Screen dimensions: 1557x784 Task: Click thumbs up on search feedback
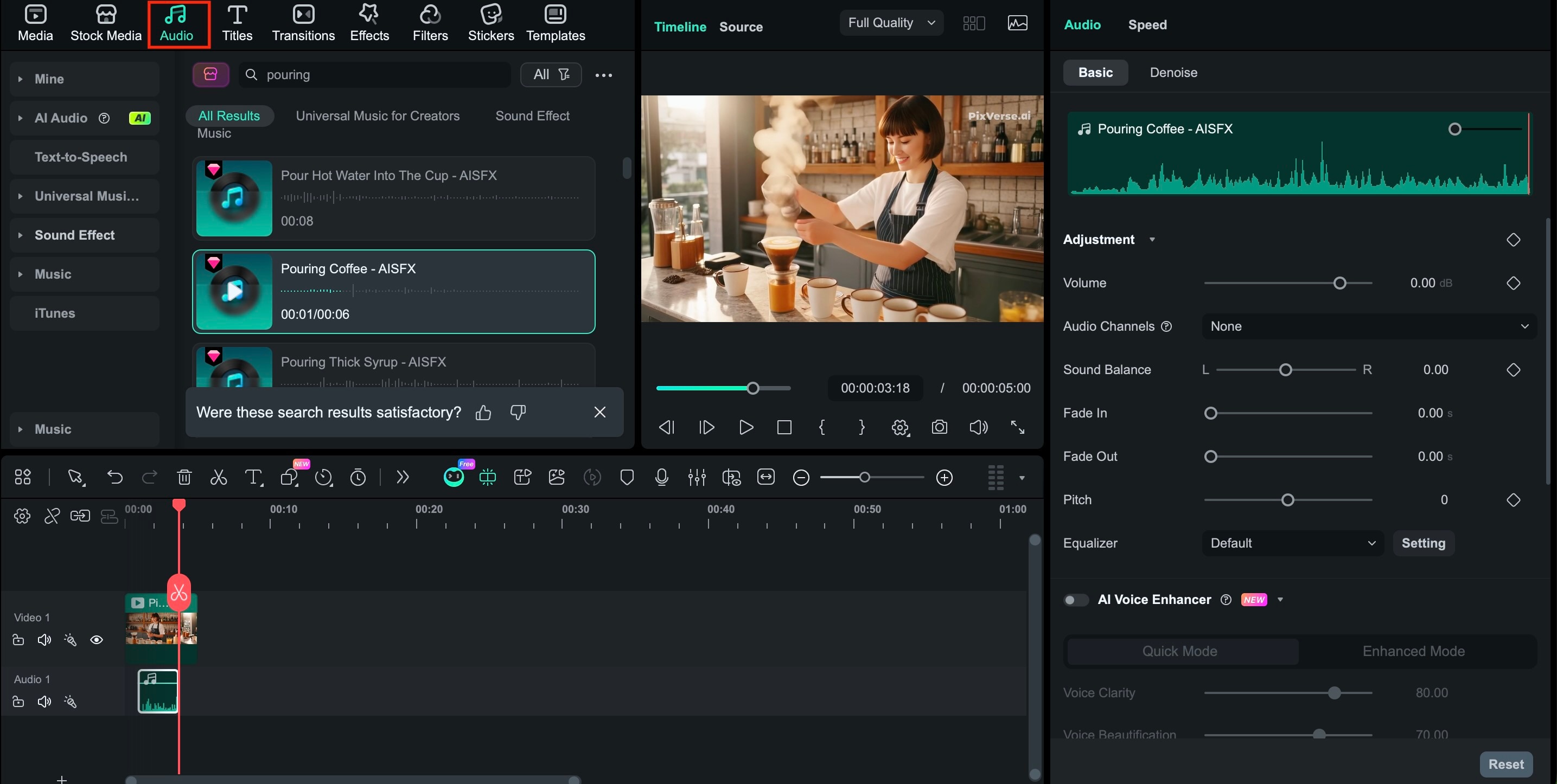[x=483, y=413]
